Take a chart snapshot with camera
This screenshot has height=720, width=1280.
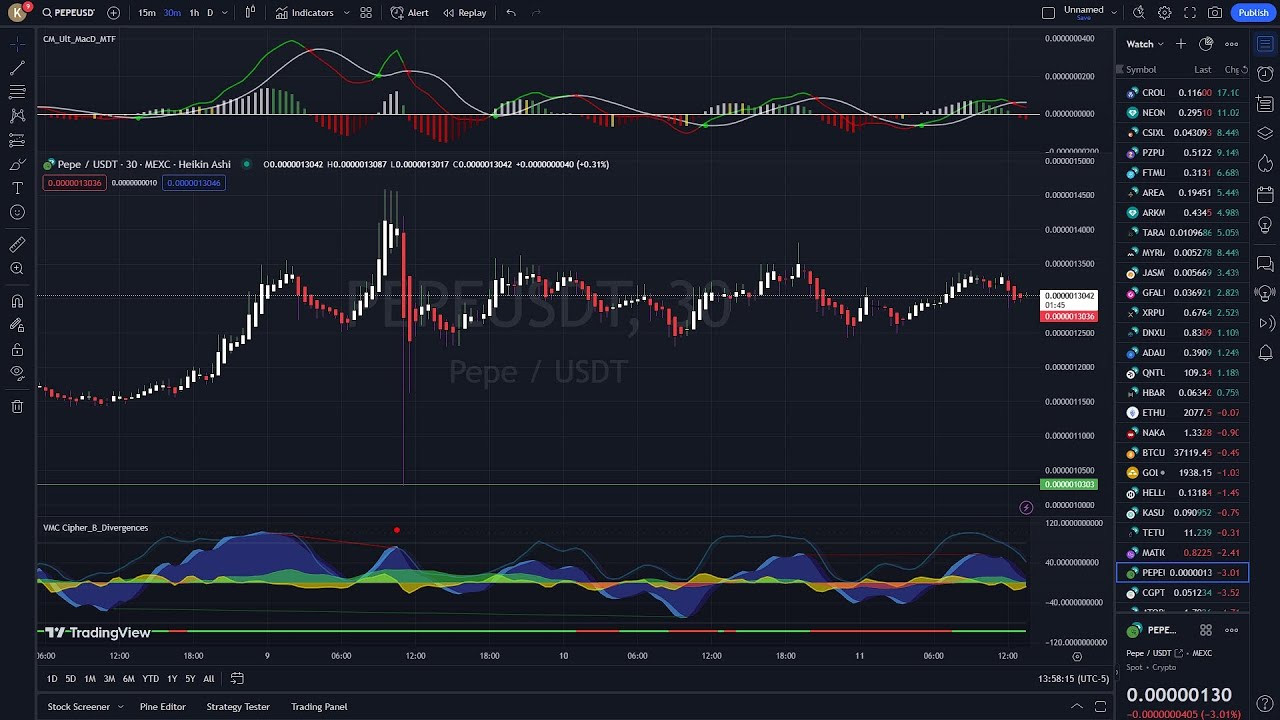point(1215,13)
